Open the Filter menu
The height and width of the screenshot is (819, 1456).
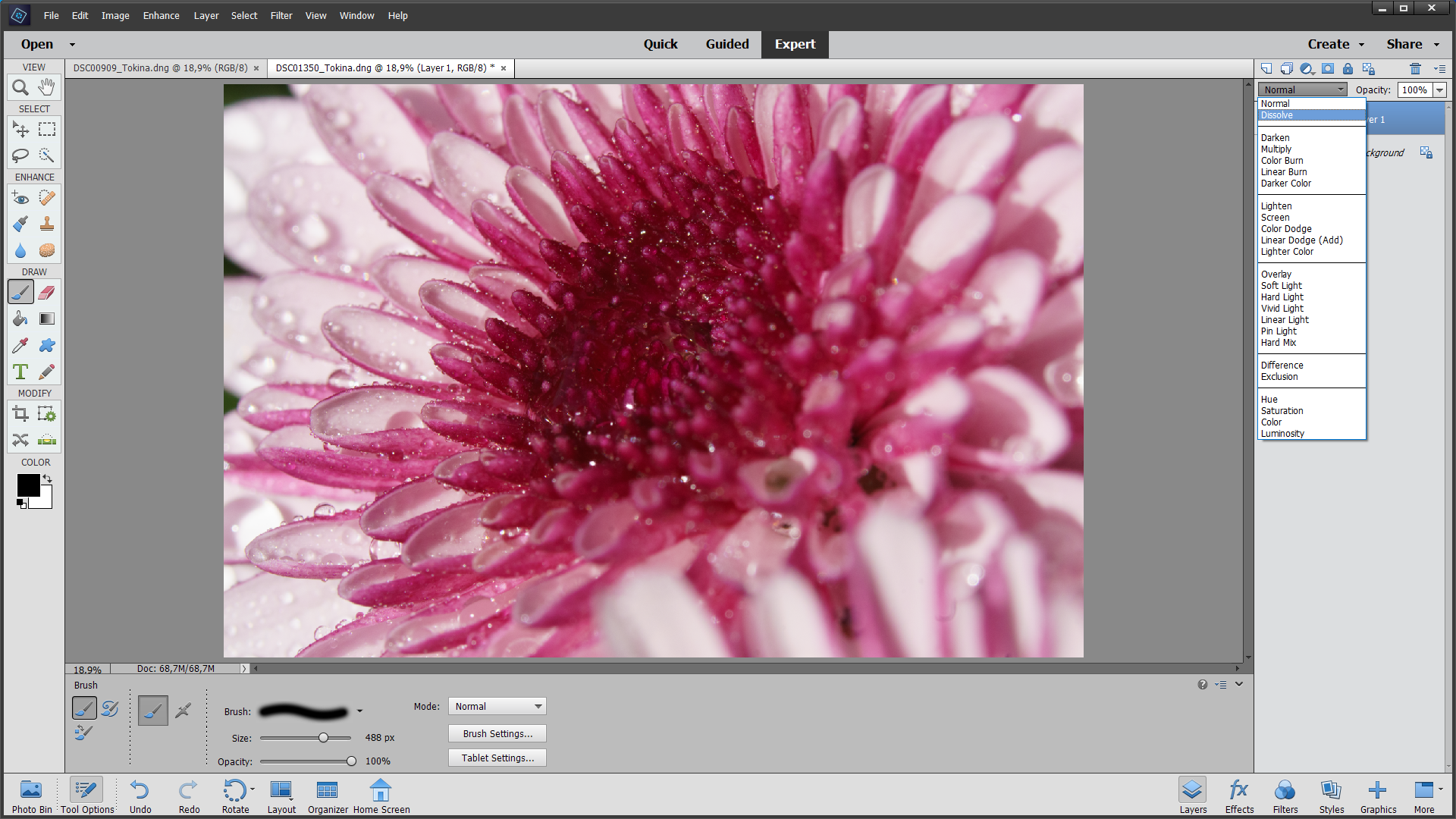coord(281,15)
